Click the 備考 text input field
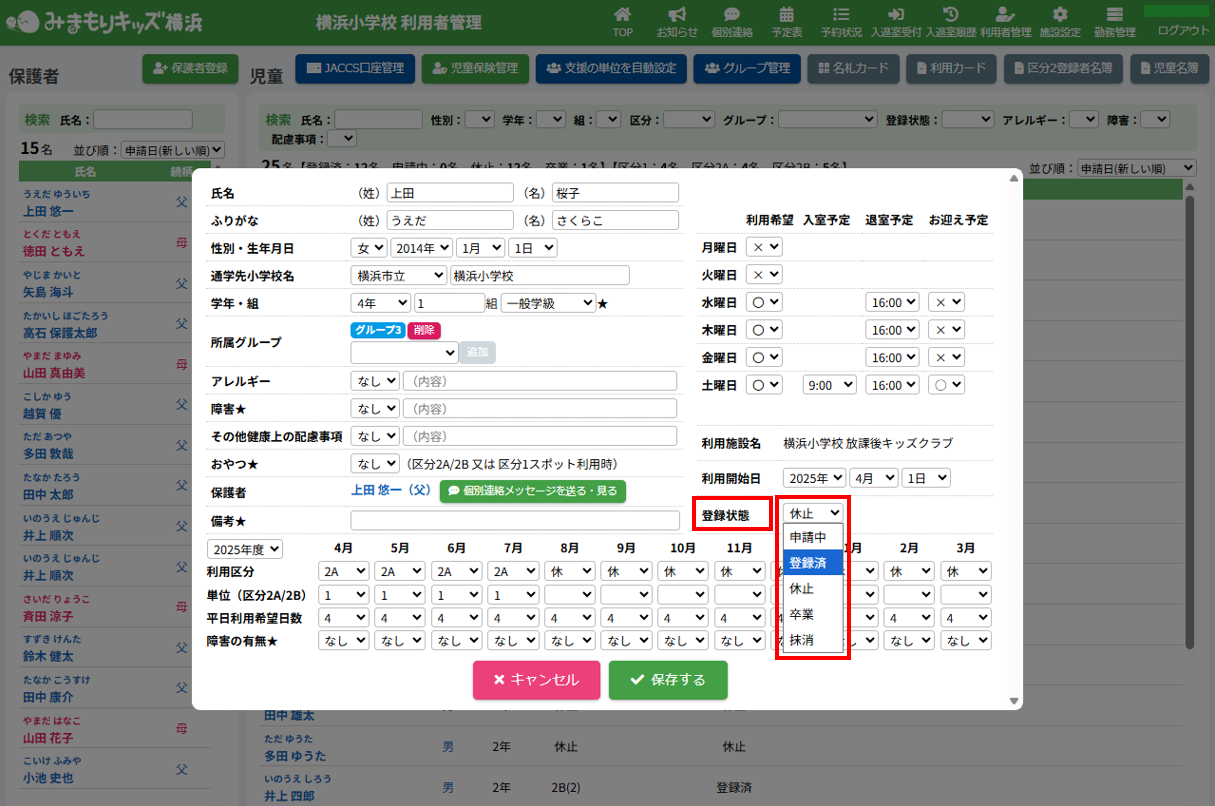The image size is (1215, 806). click(514, 520)
